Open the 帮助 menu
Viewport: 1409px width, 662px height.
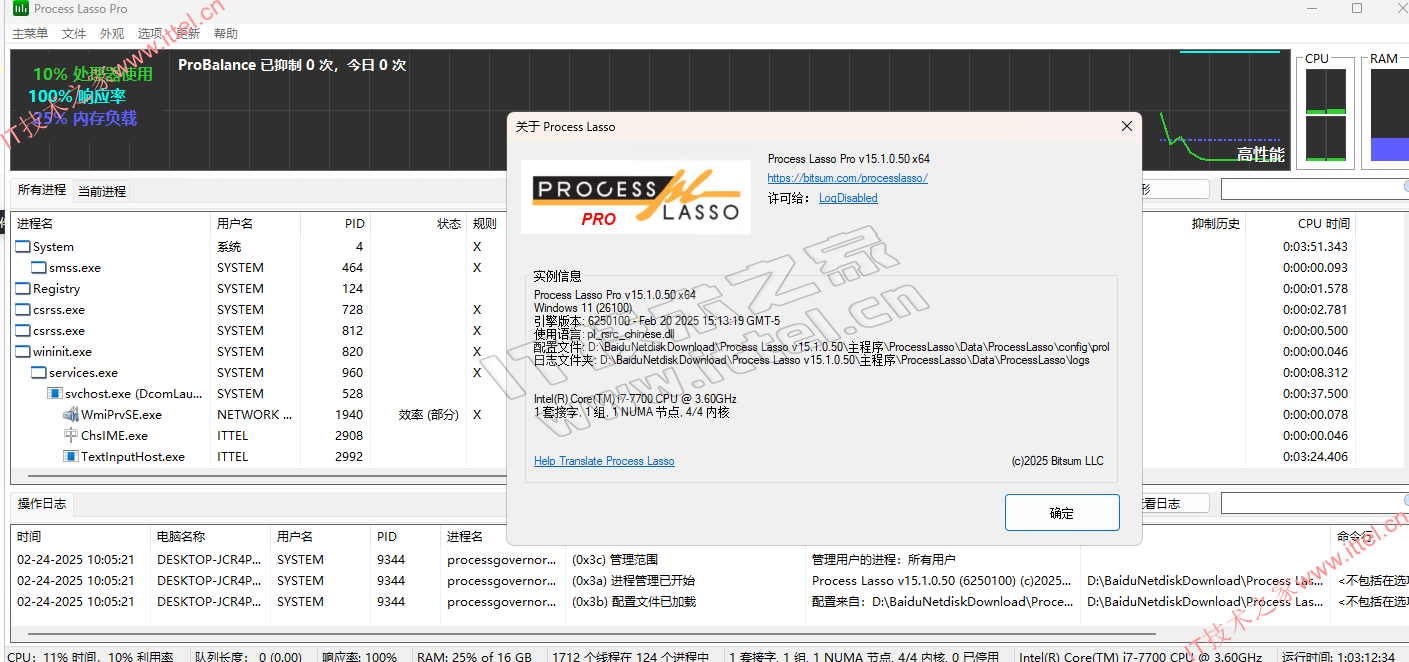pyautogui.click(x=226, y=34)
